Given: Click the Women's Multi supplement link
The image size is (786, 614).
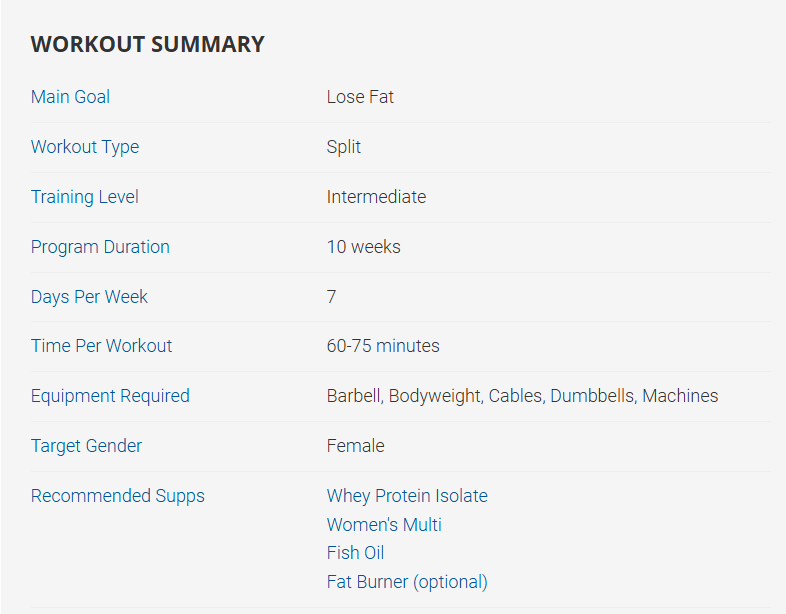Looking at the screenshot, I should pyautogui.click(x=384, y=525).
